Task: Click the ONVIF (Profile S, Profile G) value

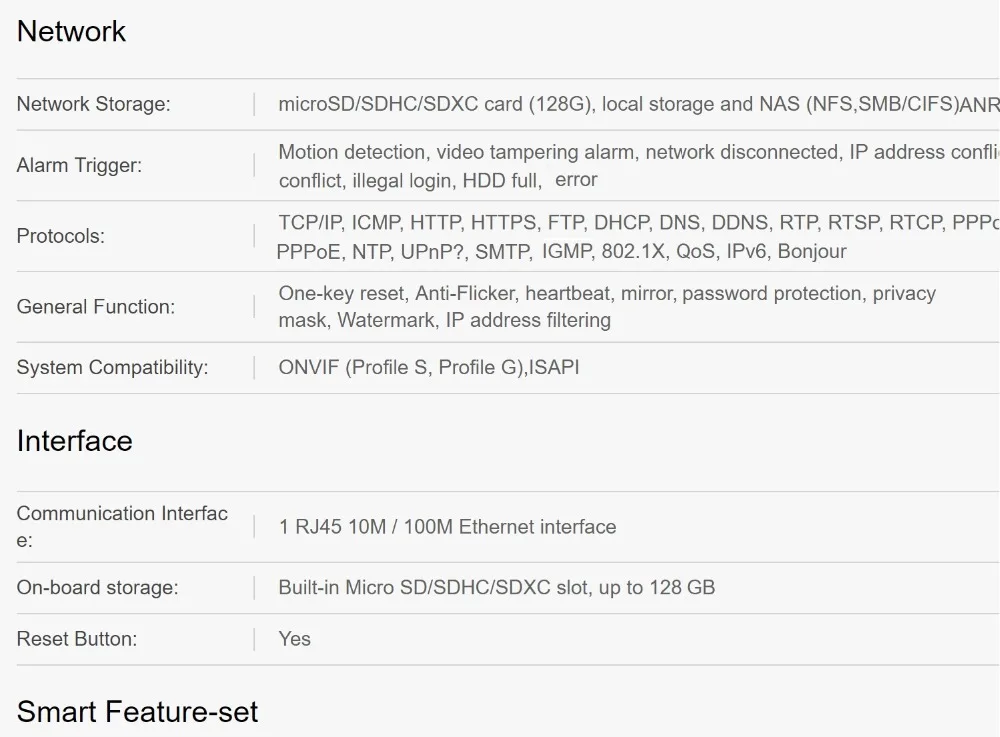Action: coord(428,368)
